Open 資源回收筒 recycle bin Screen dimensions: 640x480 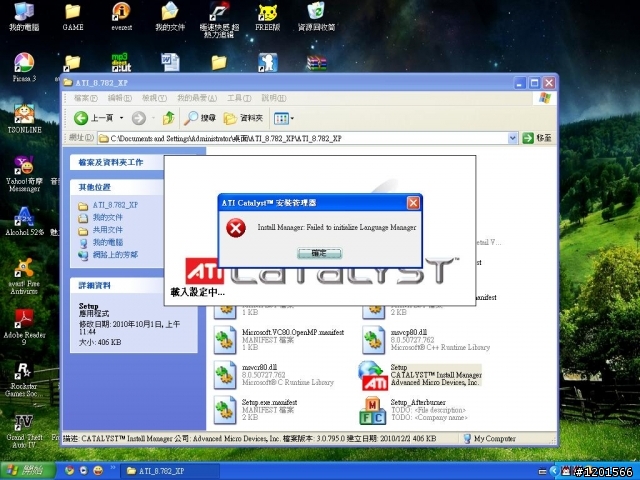point(316,17)
